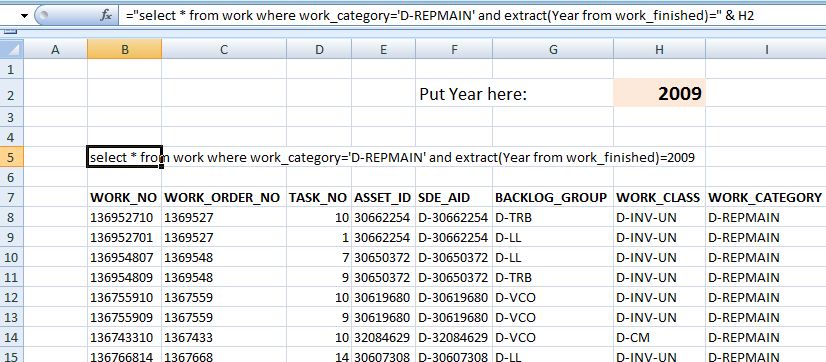This screenshot has width=826, height=362.
Task: Click the WORK_CLASS header cell
Action: (x=659, y=197)
